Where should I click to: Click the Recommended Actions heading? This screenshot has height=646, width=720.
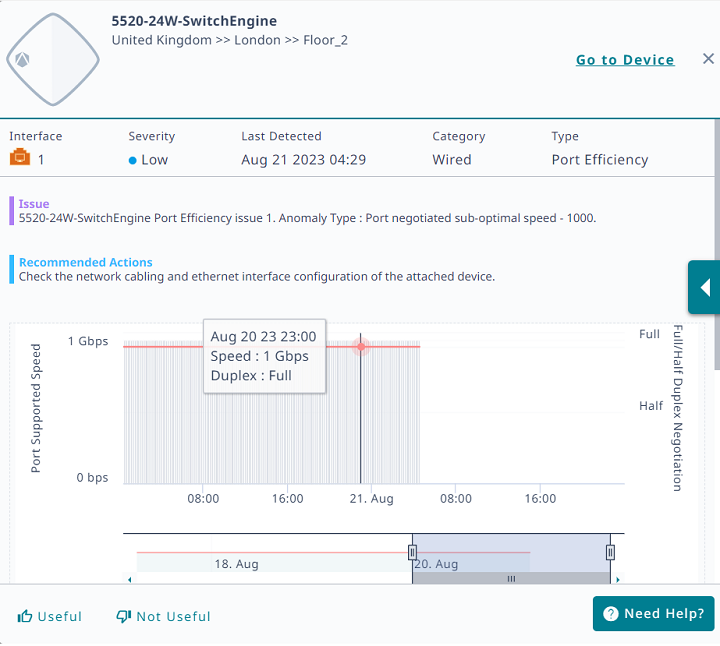click(x=86, y=262)
